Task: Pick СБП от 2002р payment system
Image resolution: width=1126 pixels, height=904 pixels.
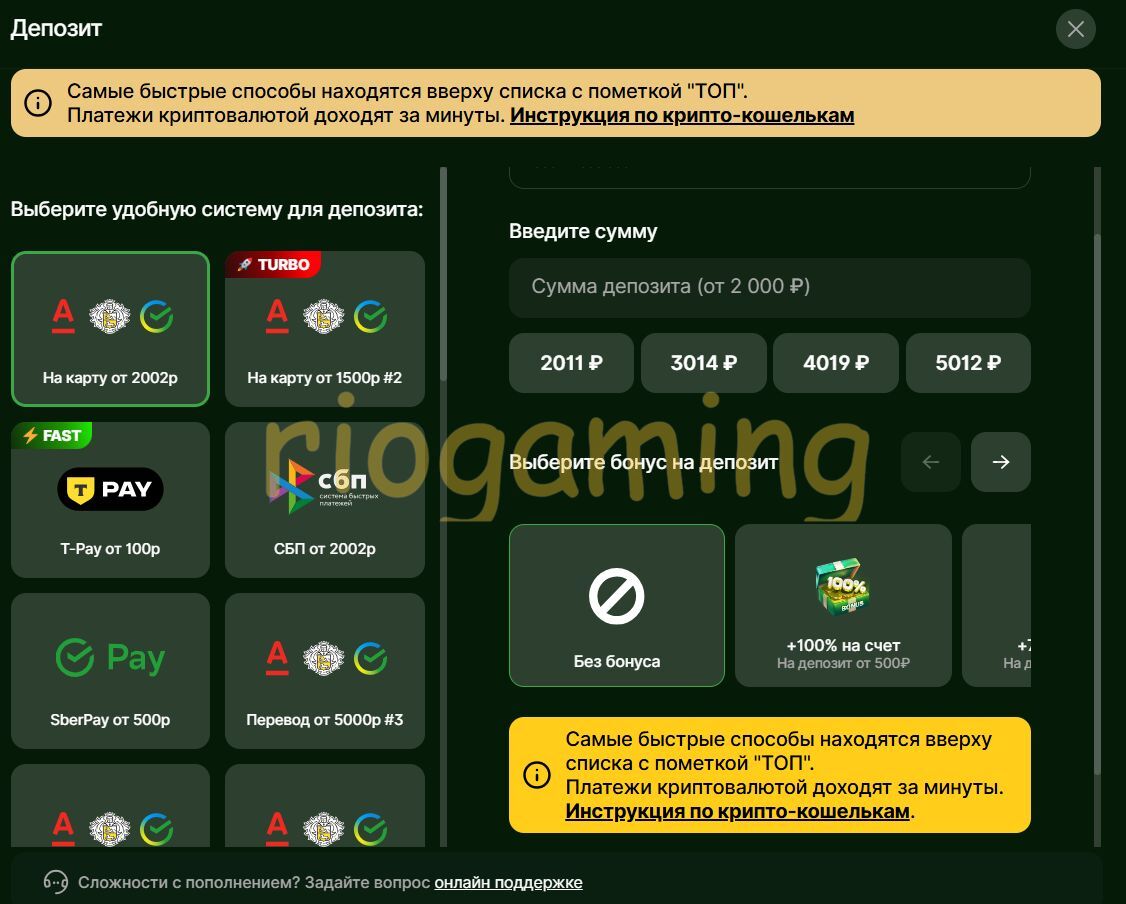Action: tap(325, 500)
